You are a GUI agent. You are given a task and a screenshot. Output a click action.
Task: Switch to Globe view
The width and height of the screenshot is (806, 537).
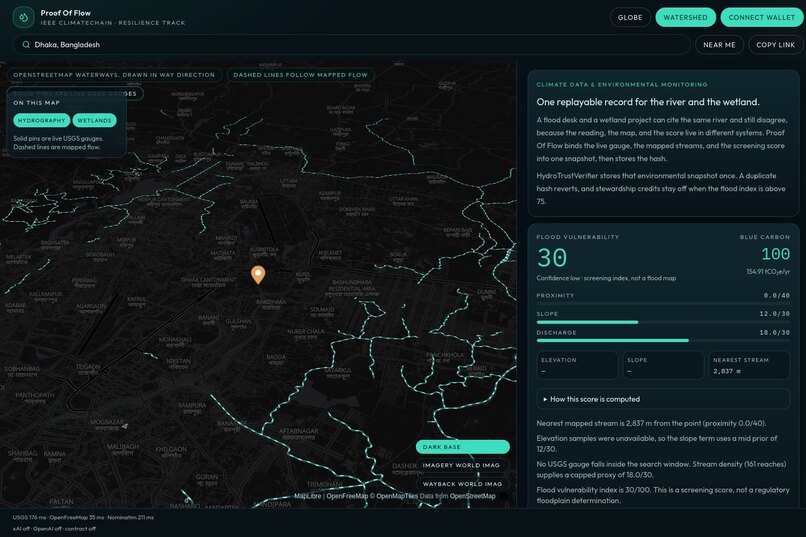tap(630, 17)
